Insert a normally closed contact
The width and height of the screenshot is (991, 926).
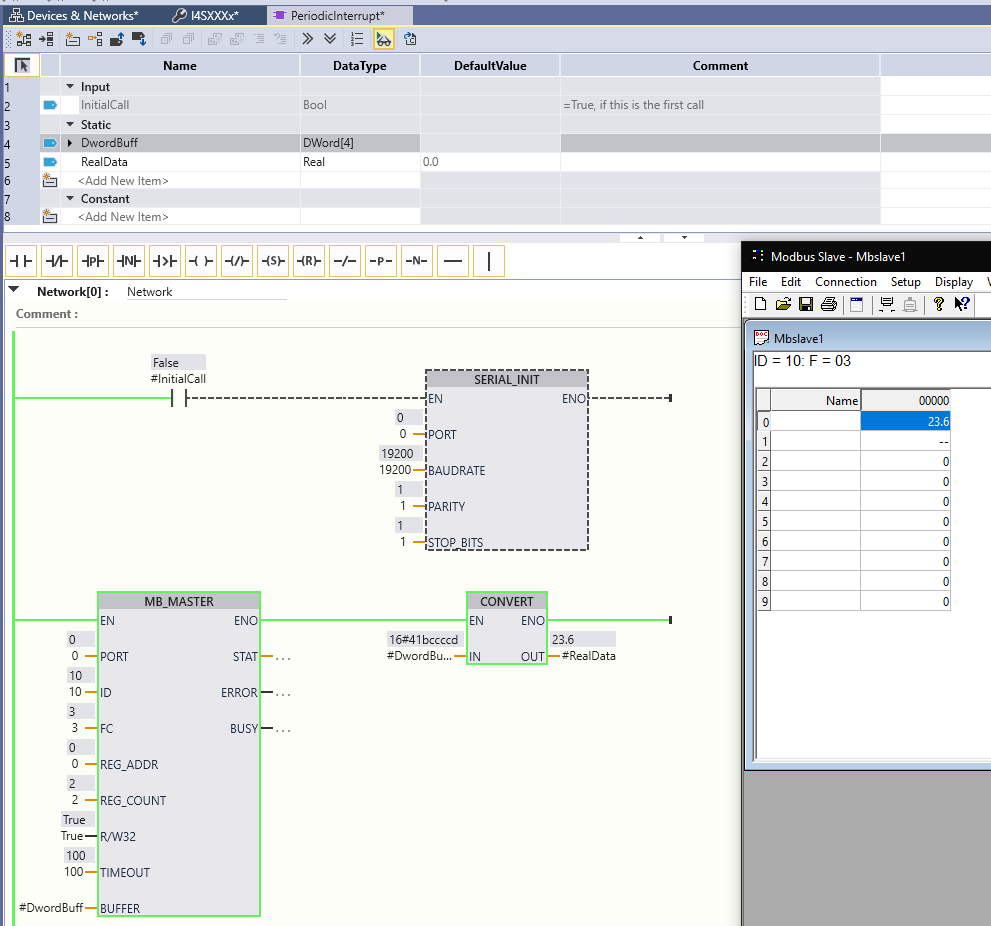coord(57,262)
